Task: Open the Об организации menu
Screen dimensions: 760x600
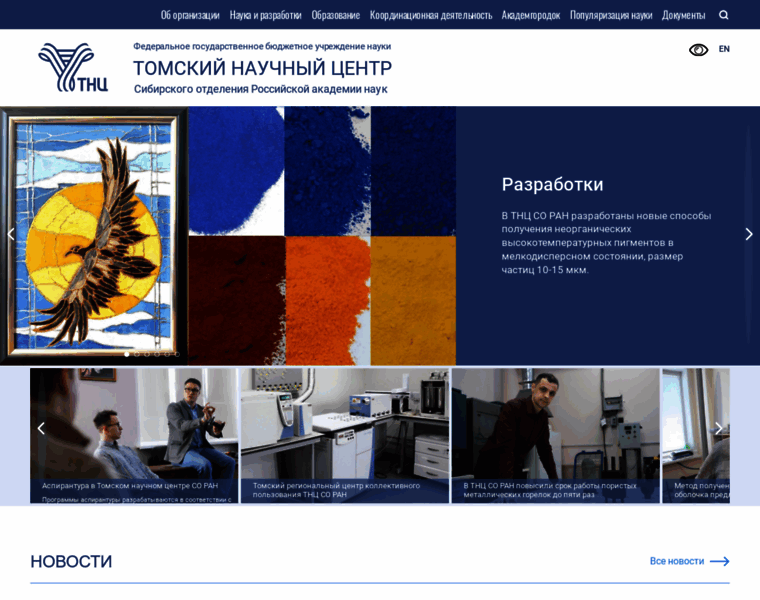Action: [190, 15]
